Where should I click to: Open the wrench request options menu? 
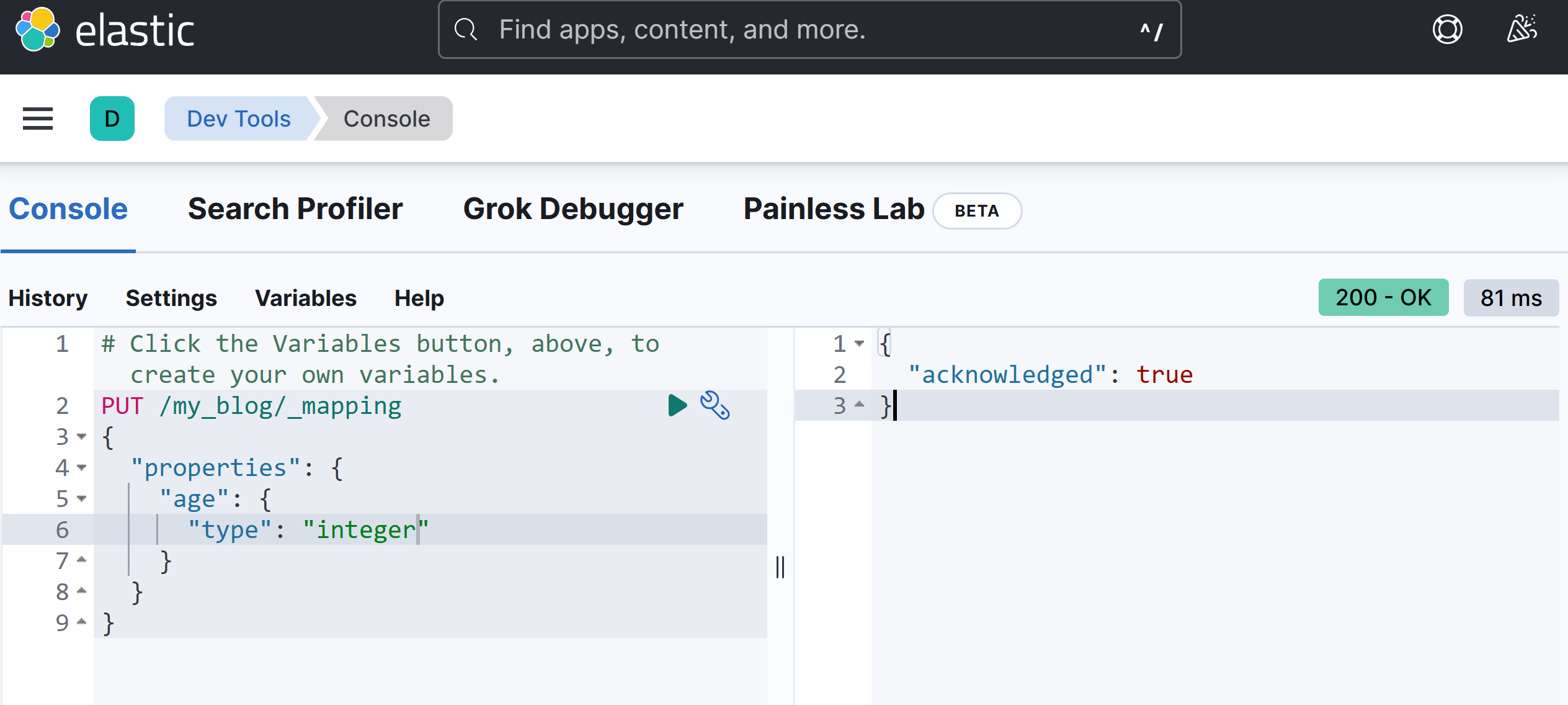pos(715,405)
